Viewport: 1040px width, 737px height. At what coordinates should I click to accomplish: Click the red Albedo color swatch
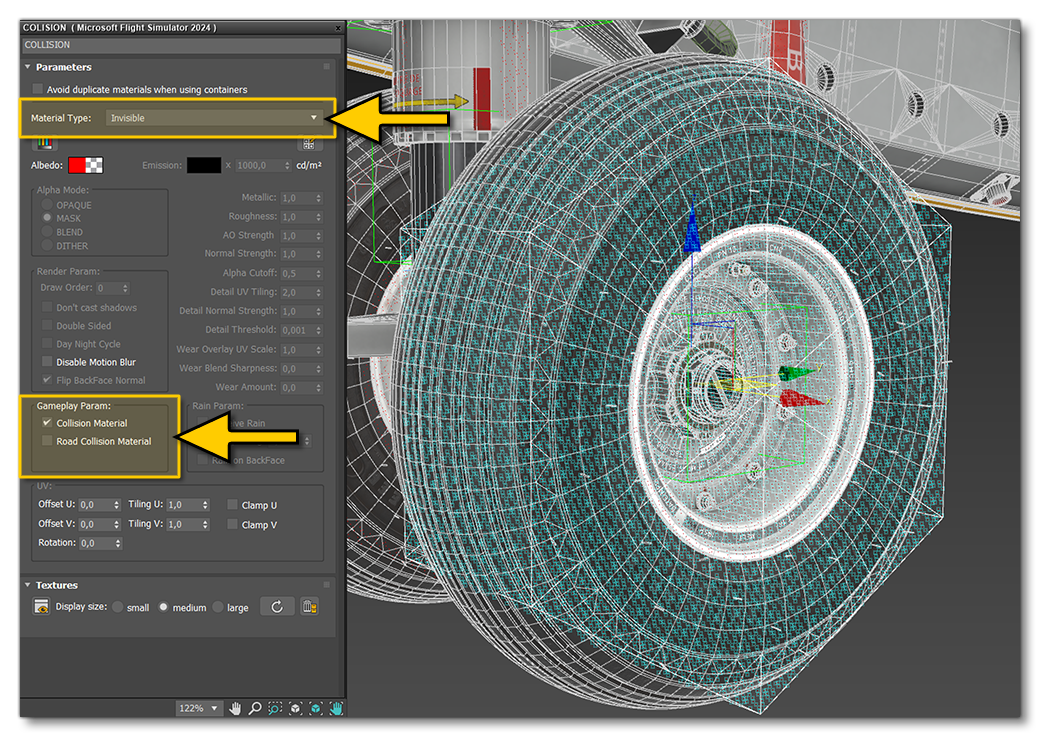(x=79, y=165)
